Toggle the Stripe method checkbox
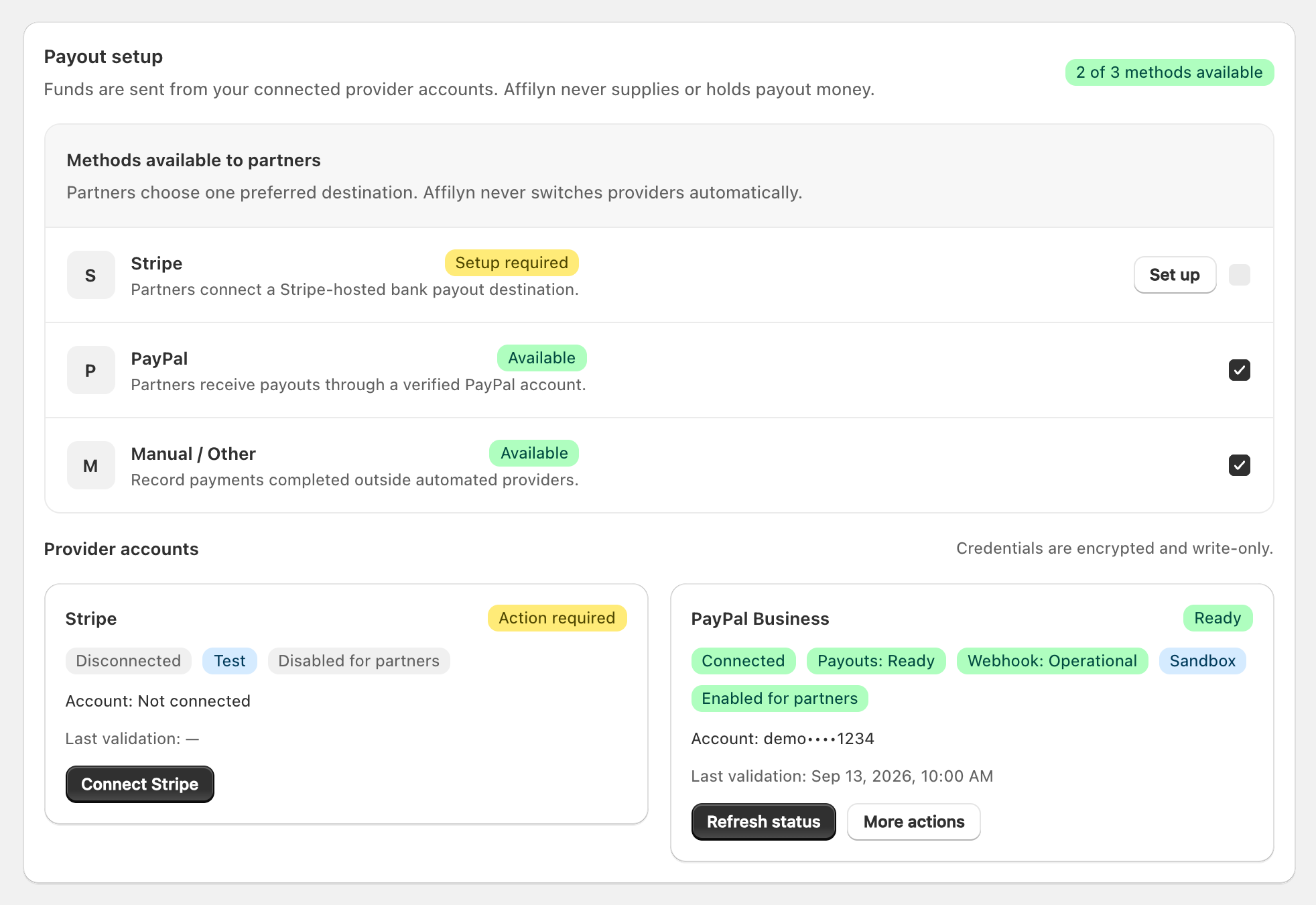This screenshot has height=905, width=1316. [1239, 275]
